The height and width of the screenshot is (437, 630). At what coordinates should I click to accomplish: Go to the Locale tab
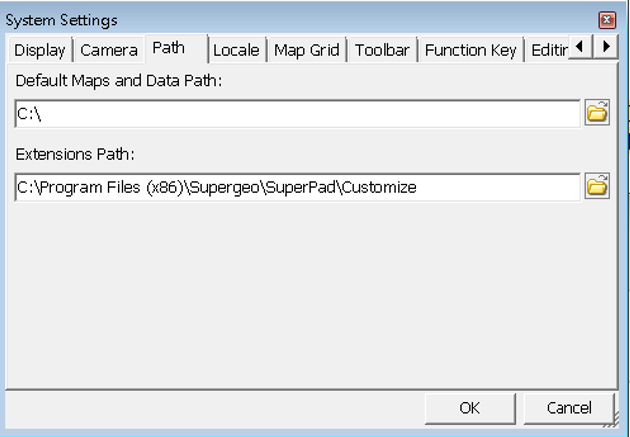(x=237, y=50)
